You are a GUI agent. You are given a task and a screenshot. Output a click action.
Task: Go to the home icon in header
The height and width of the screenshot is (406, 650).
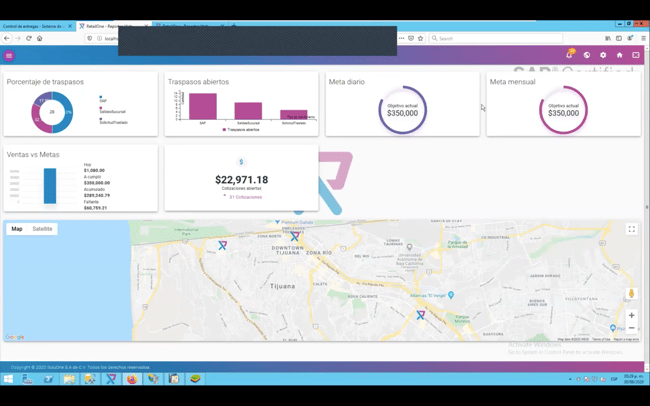pyautogui.click(x=619, y=55)
